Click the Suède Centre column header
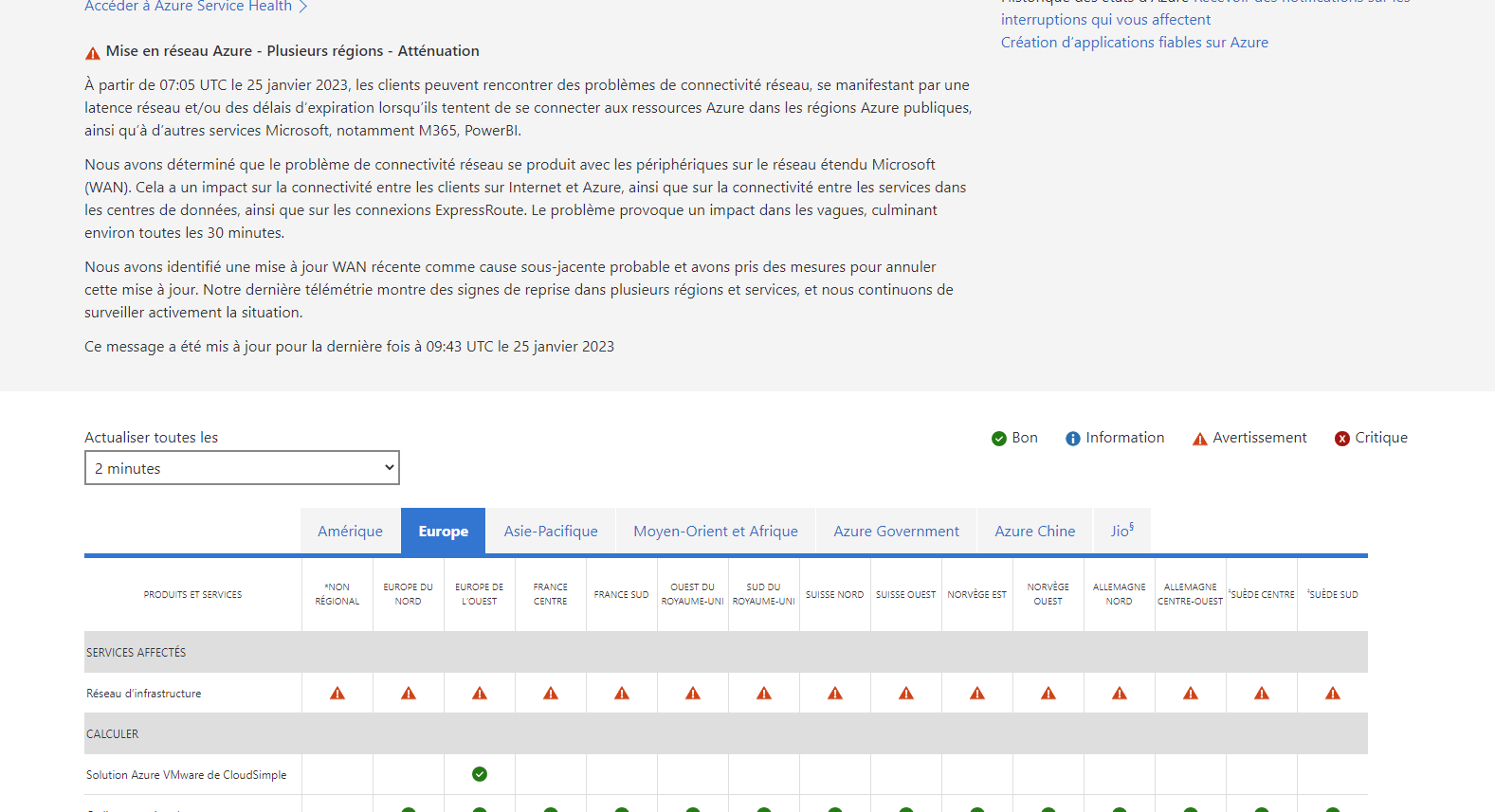This screenshot has height=812, width=1495. (x=1262, y=595)
